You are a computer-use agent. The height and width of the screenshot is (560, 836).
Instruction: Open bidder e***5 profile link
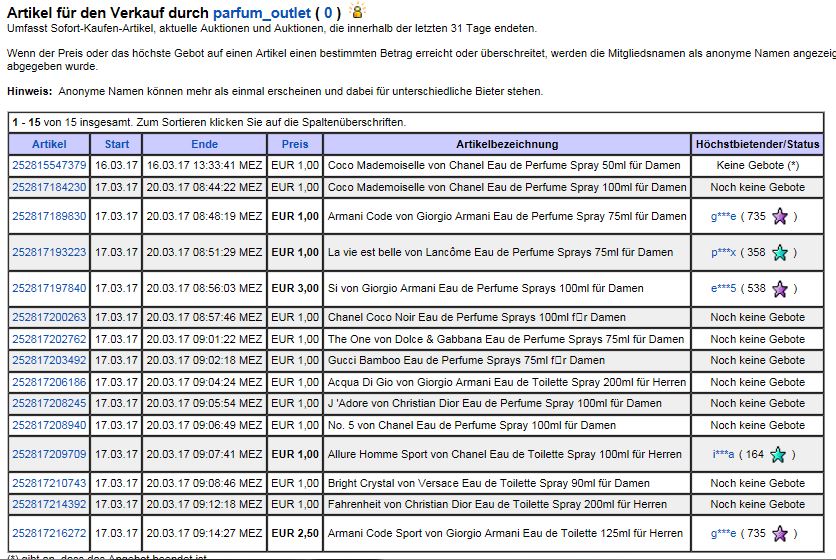pos(724,289)
